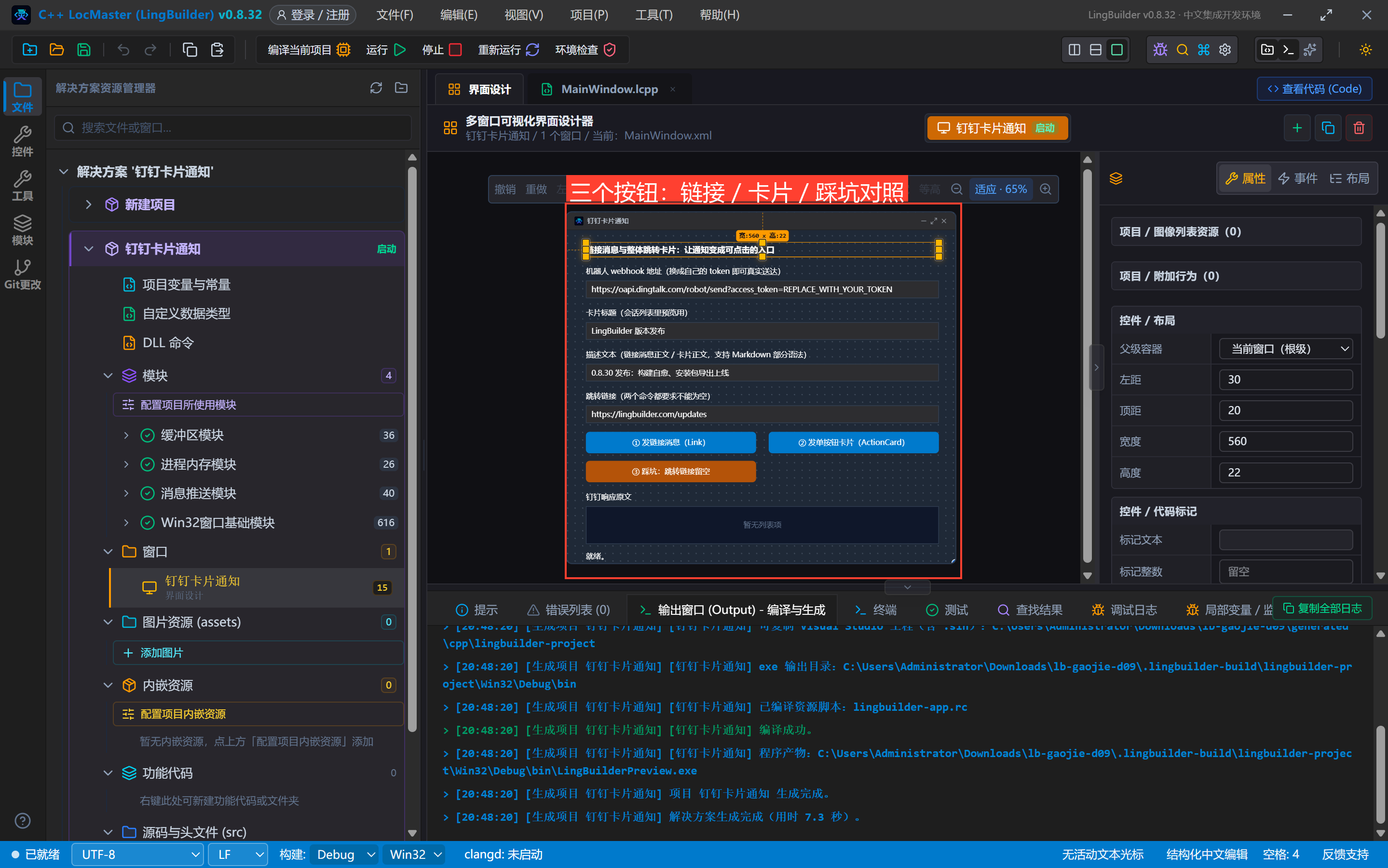Open the 模块 sidebar panel
The height and width of the screenshot is (868, 1388).
[22, 230]
